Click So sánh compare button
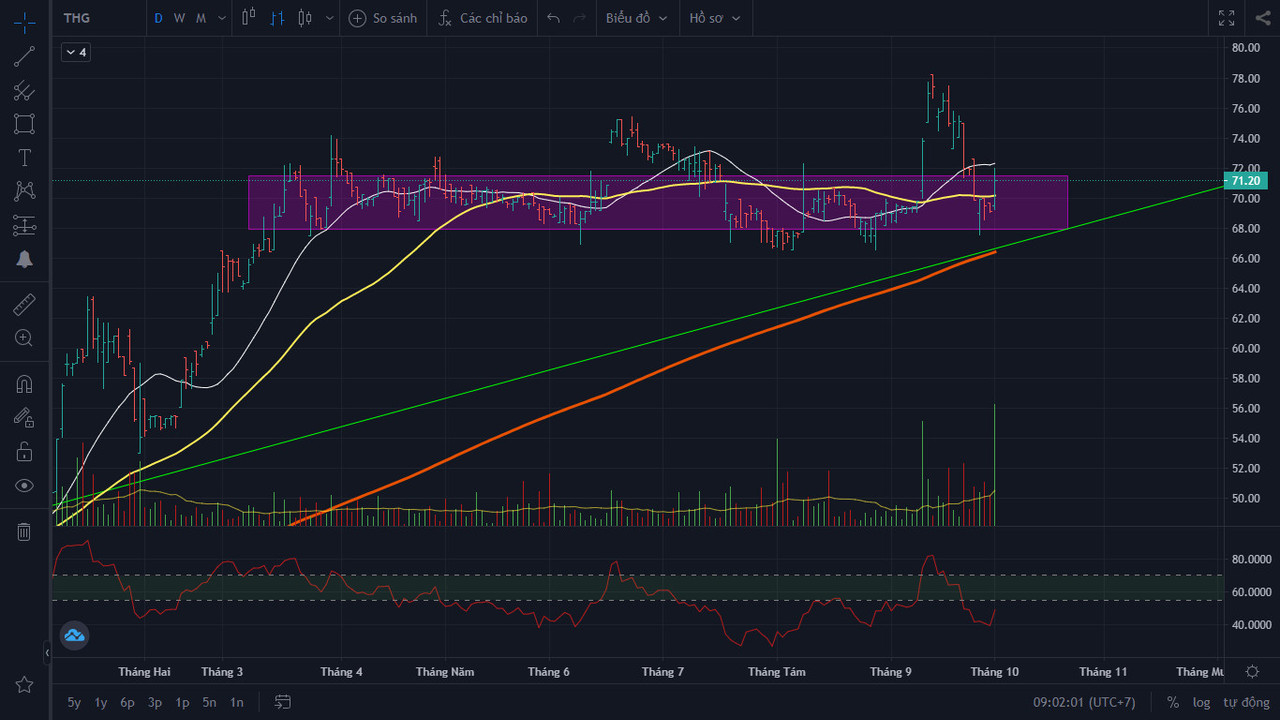 pyautogui.click(x=383, y=18)
